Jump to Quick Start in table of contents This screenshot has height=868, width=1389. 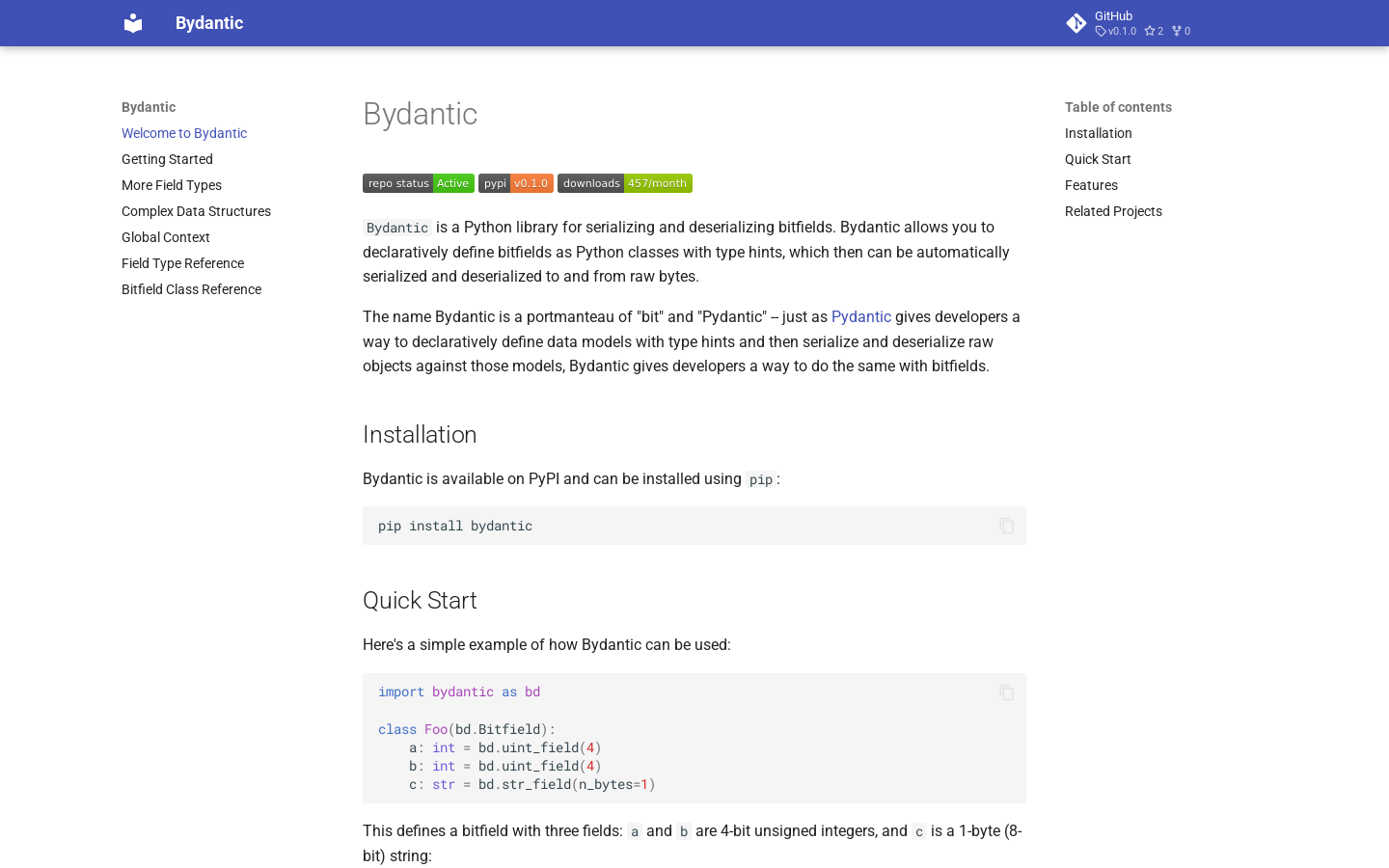click(1098, 159)
